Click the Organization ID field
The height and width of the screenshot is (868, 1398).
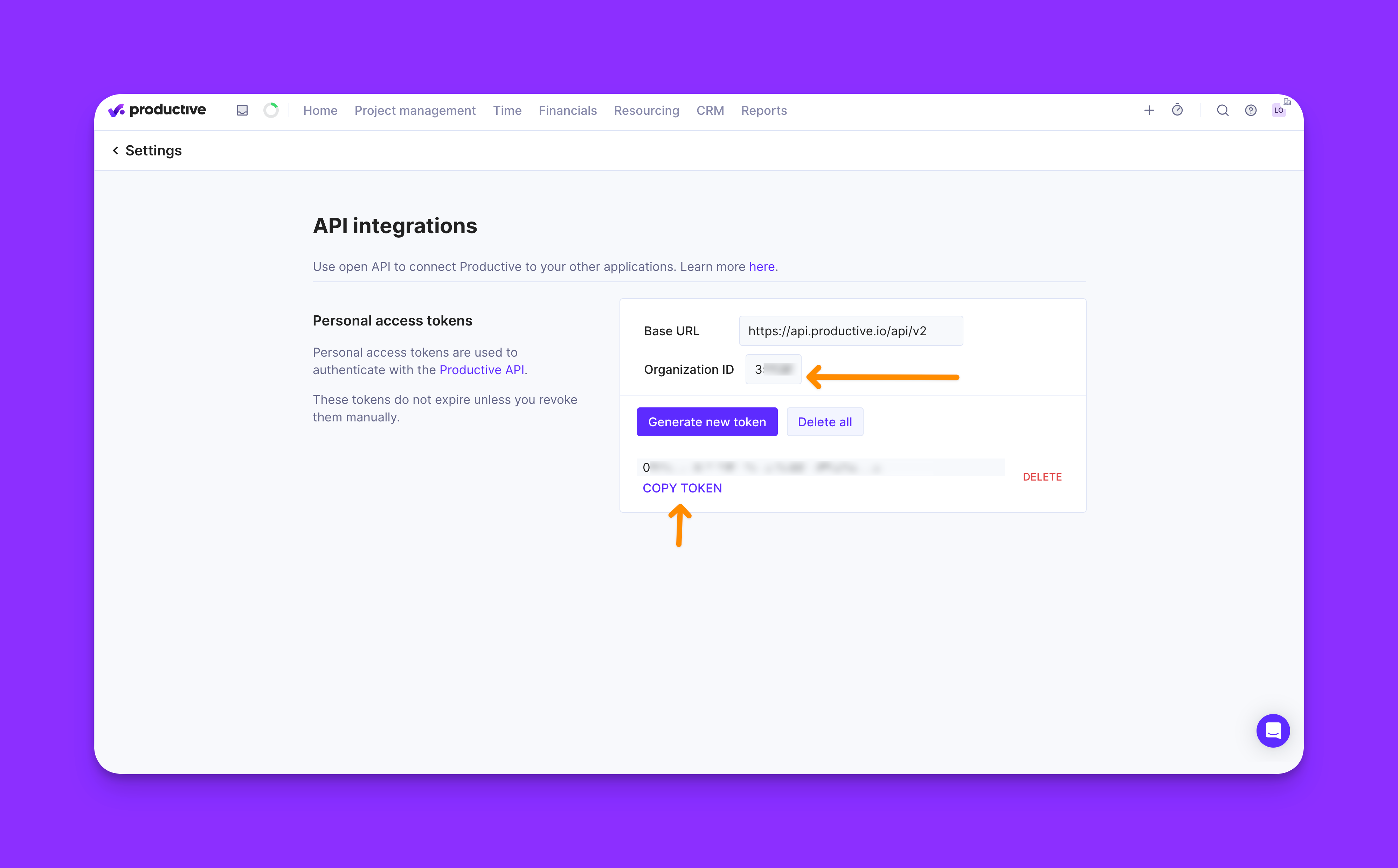(773, 370)
